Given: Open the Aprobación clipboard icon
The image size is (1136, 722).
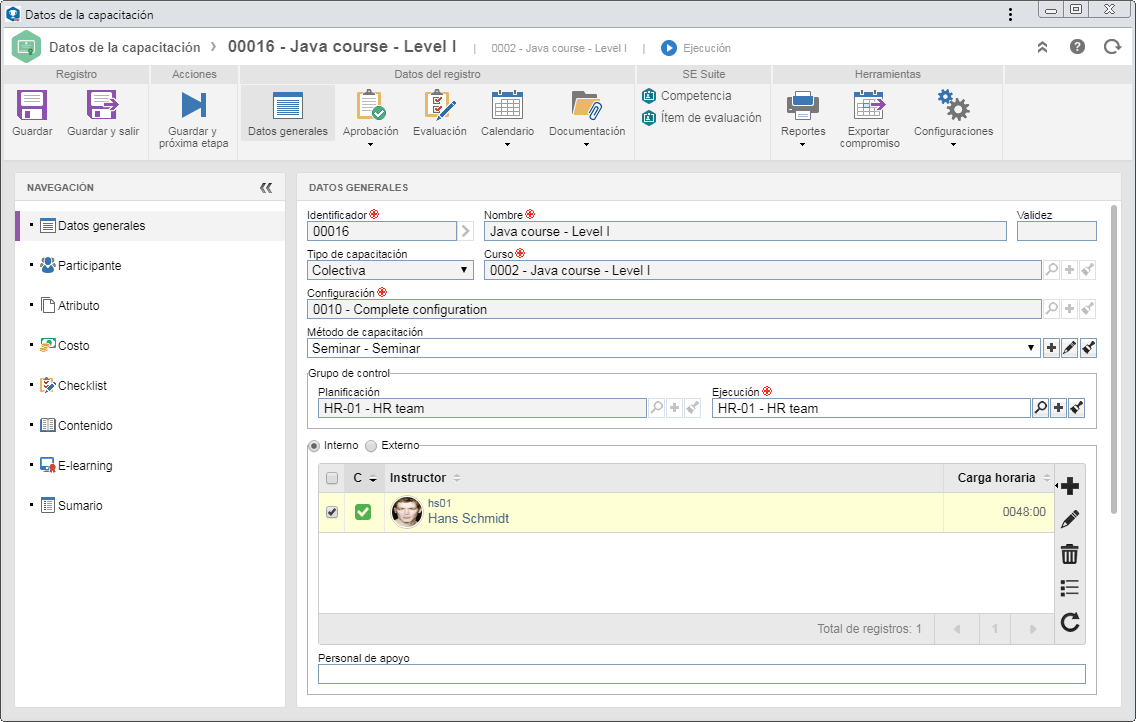Looking at the screenshot, I should pos(370,106).
